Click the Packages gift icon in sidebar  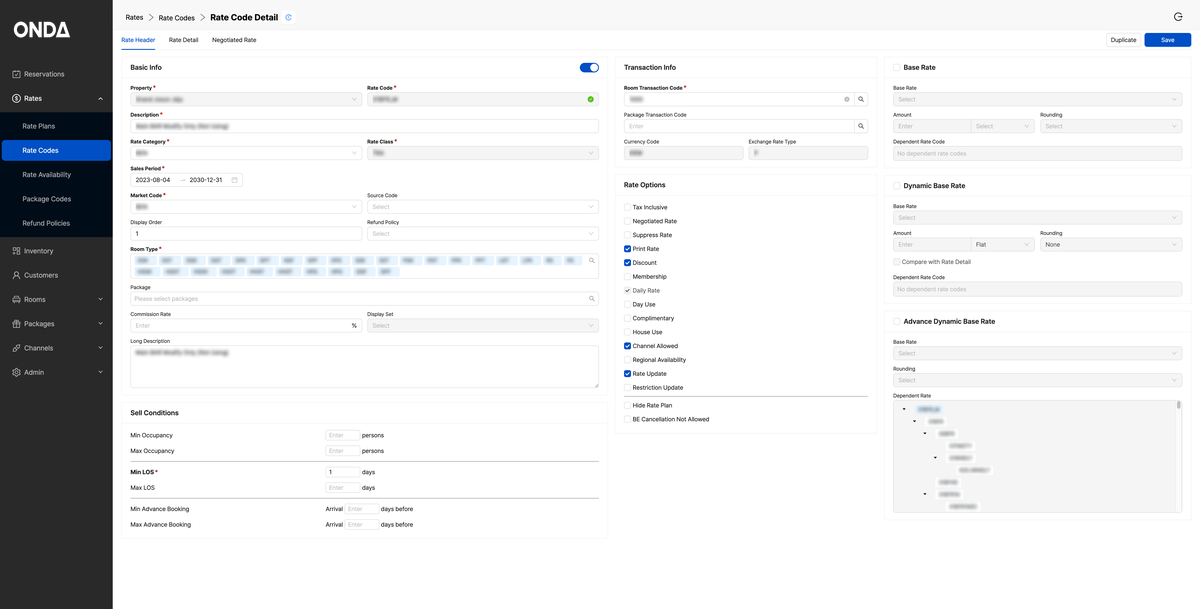[16, 324]
